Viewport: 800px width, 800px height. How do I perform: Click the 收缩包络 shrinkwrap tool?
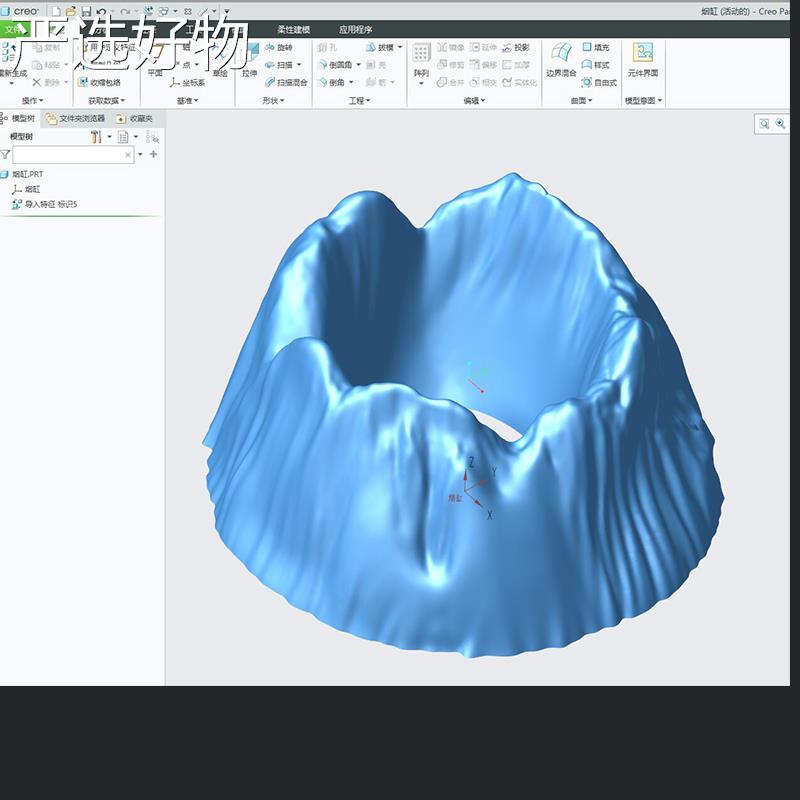[x=99, y=82]
